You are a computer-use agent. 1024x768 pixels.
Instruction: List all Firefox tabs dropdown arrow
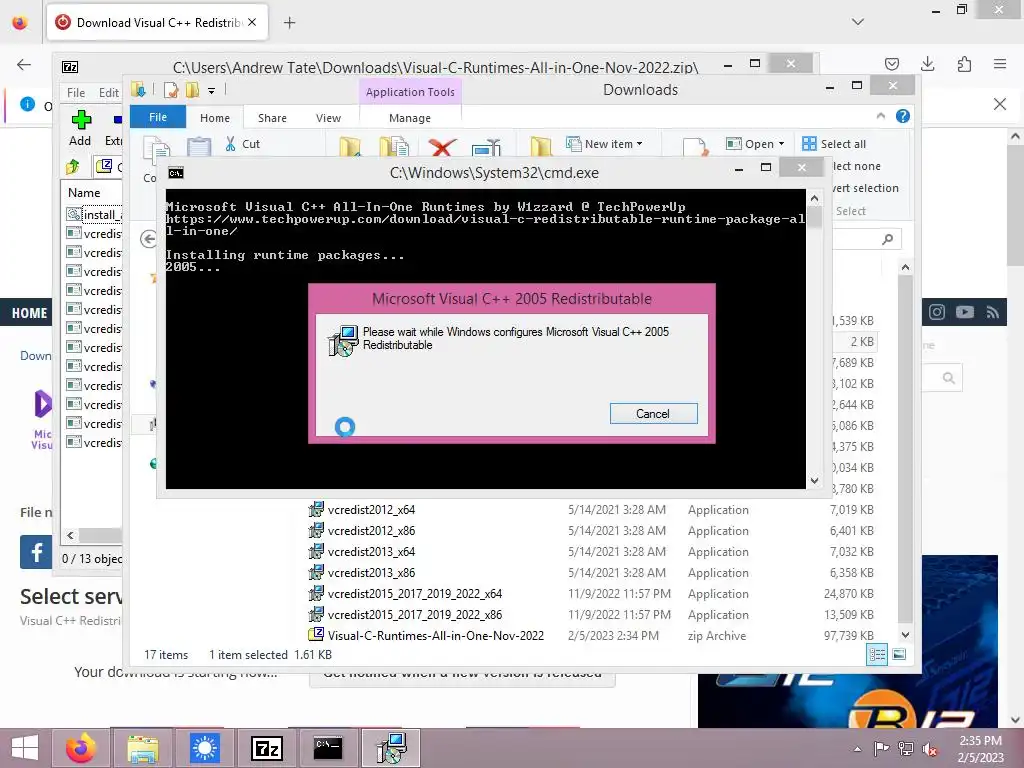click(858, 22)
